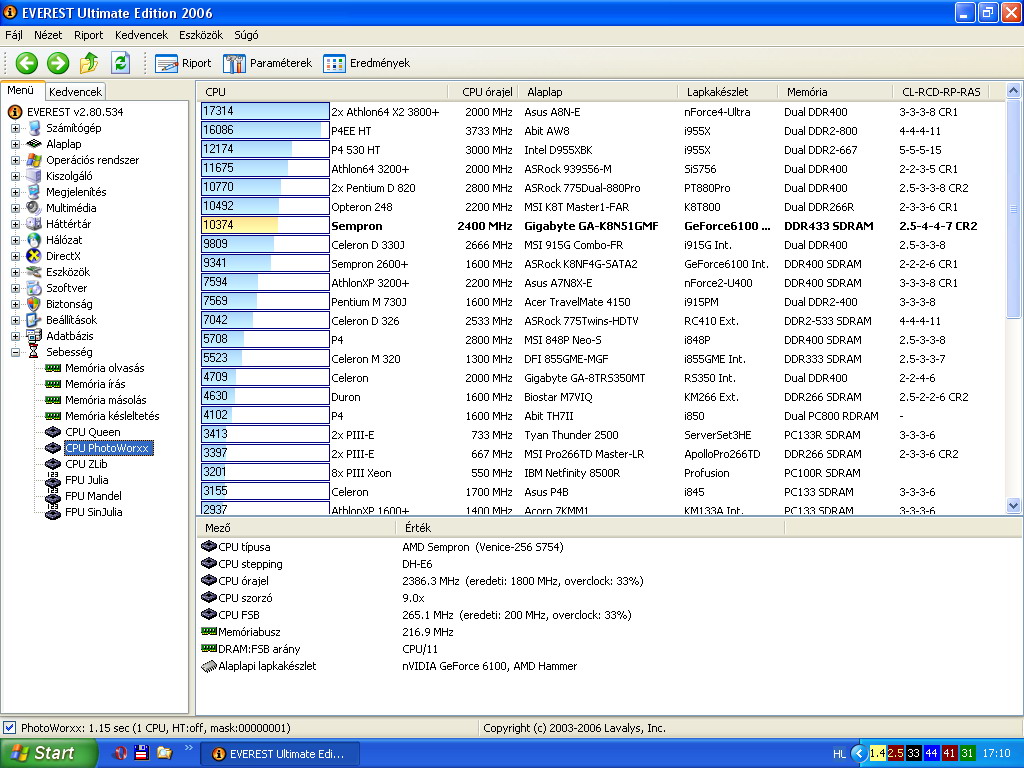Click the Refresh toolbar icon

coord(120,63)
